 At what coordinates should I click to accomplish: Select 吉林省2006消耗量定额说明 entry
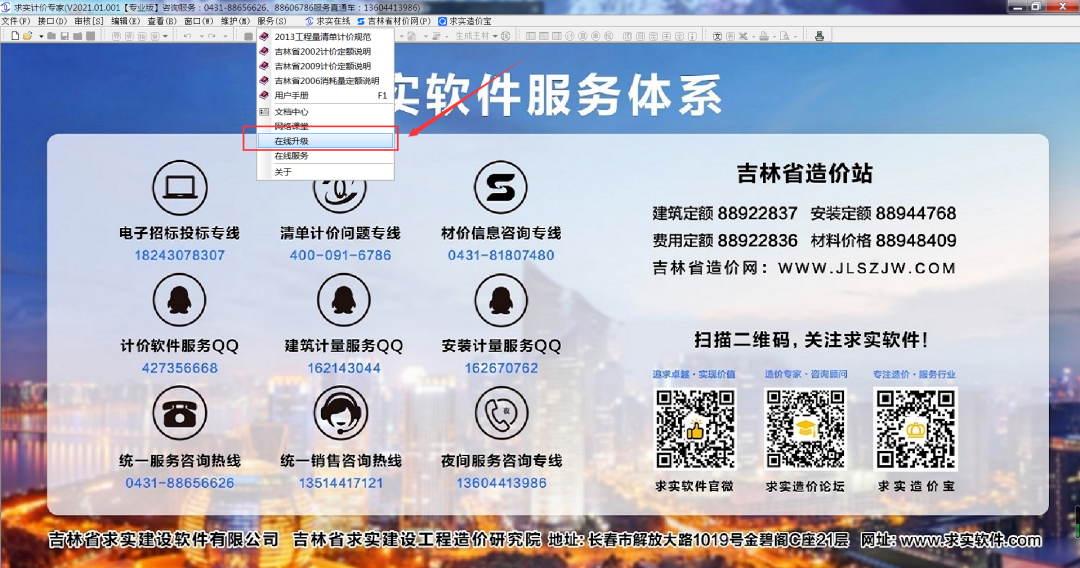[325, 81]
